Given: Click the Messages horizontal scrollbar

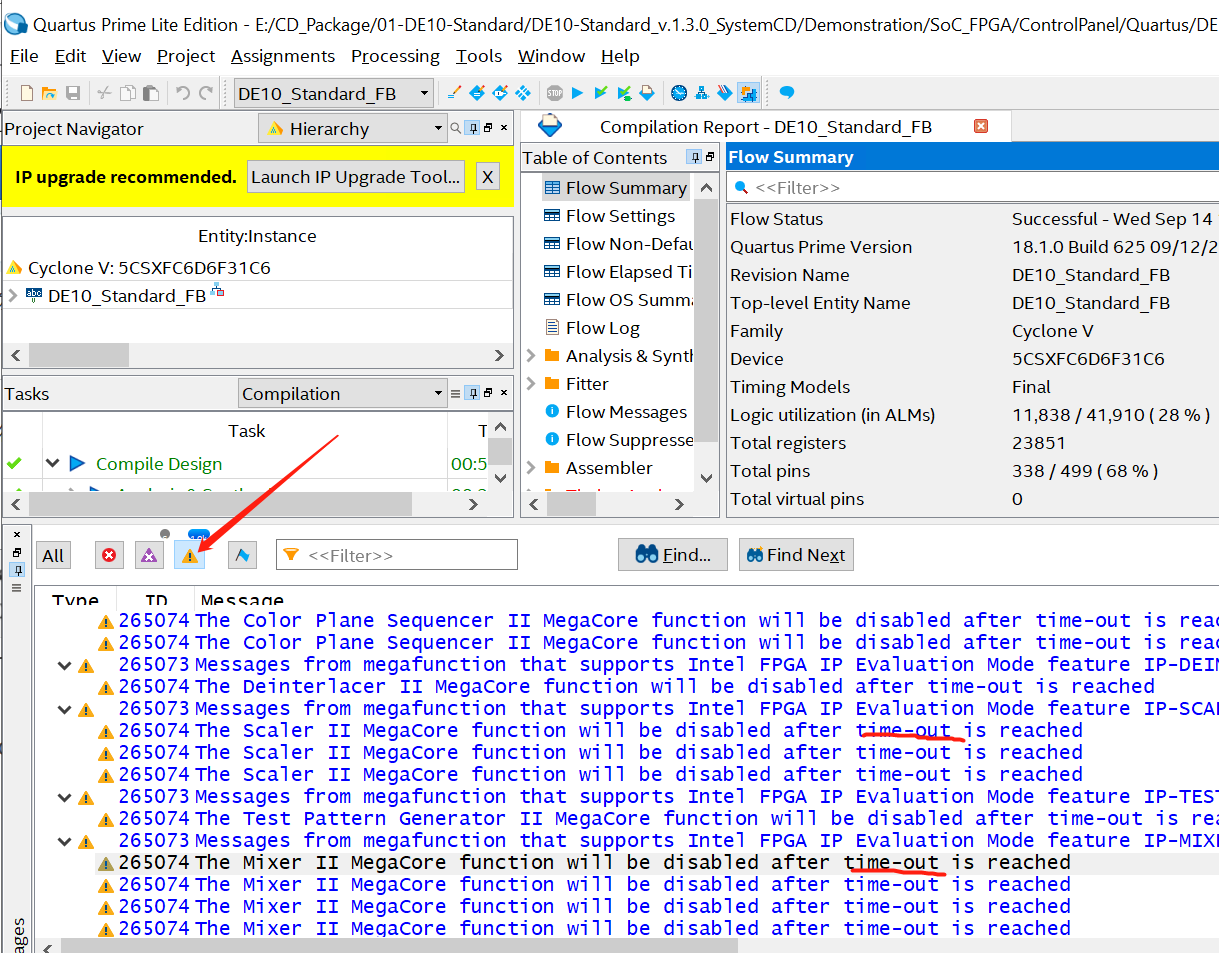Looking at the screenshot, I should pos(398,946).
